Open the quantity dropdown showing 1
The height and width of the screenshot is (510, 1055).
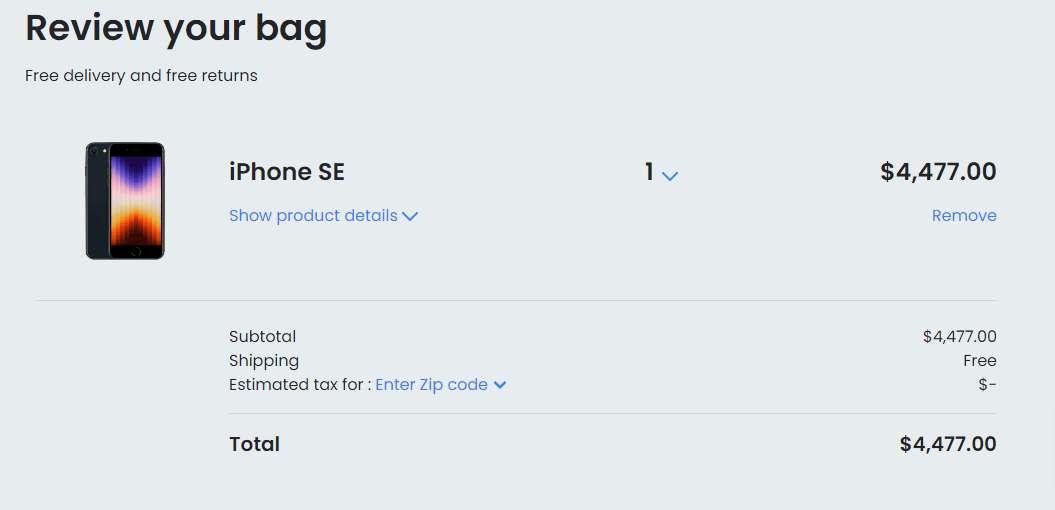[660, 173]
